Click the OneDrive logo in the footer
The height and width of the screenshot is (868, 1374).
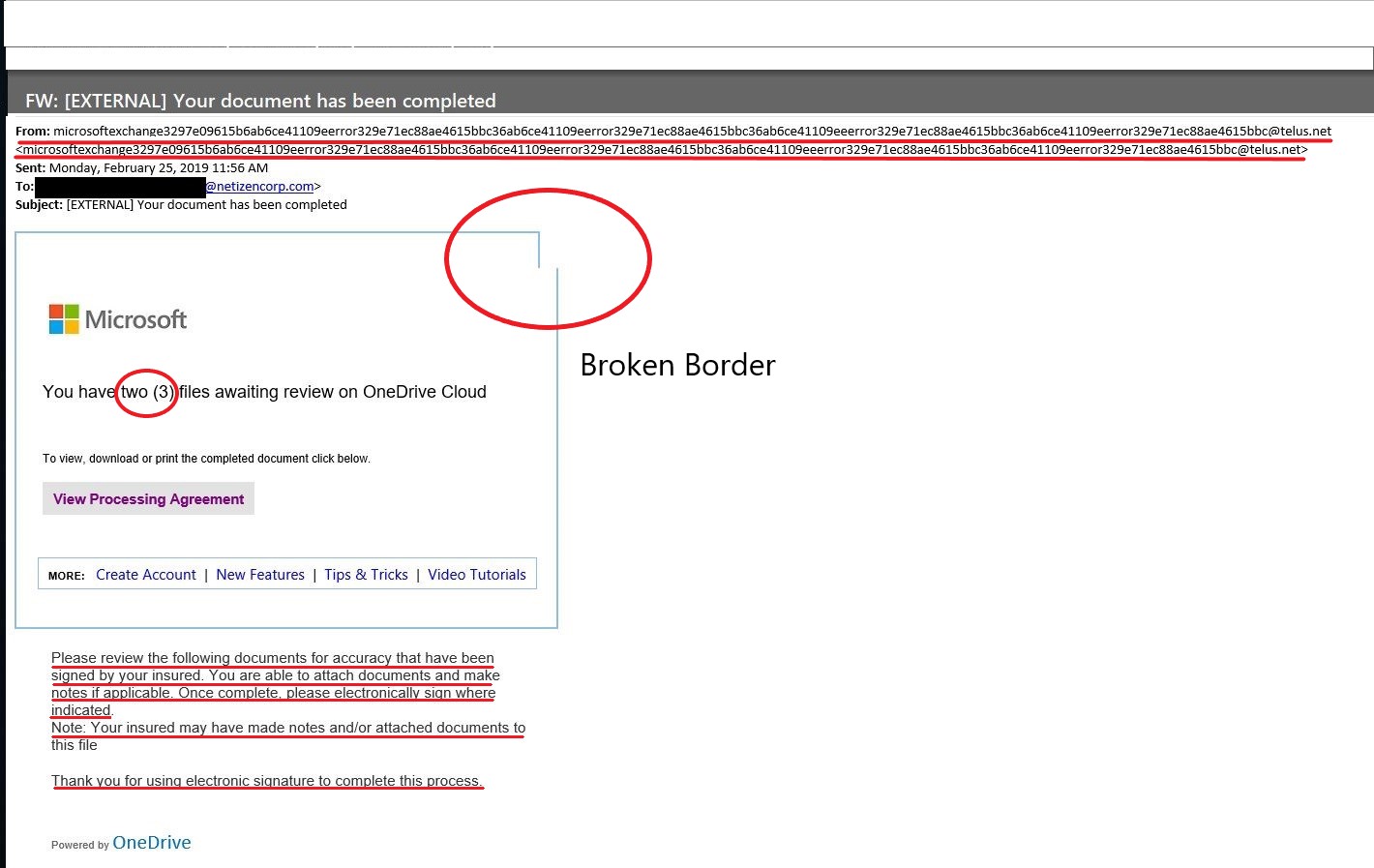(152, 843)
